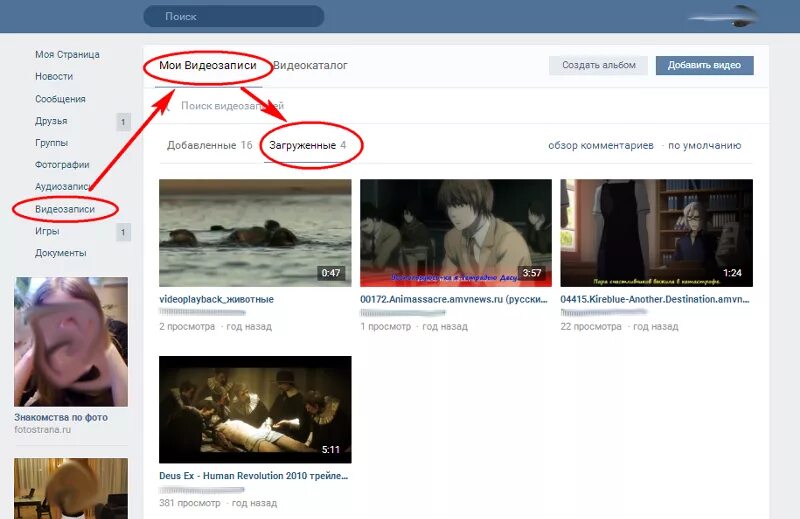Open Сообщения from the left sidebar
Screen dimensions: 800x519
(x=60, y=99)
